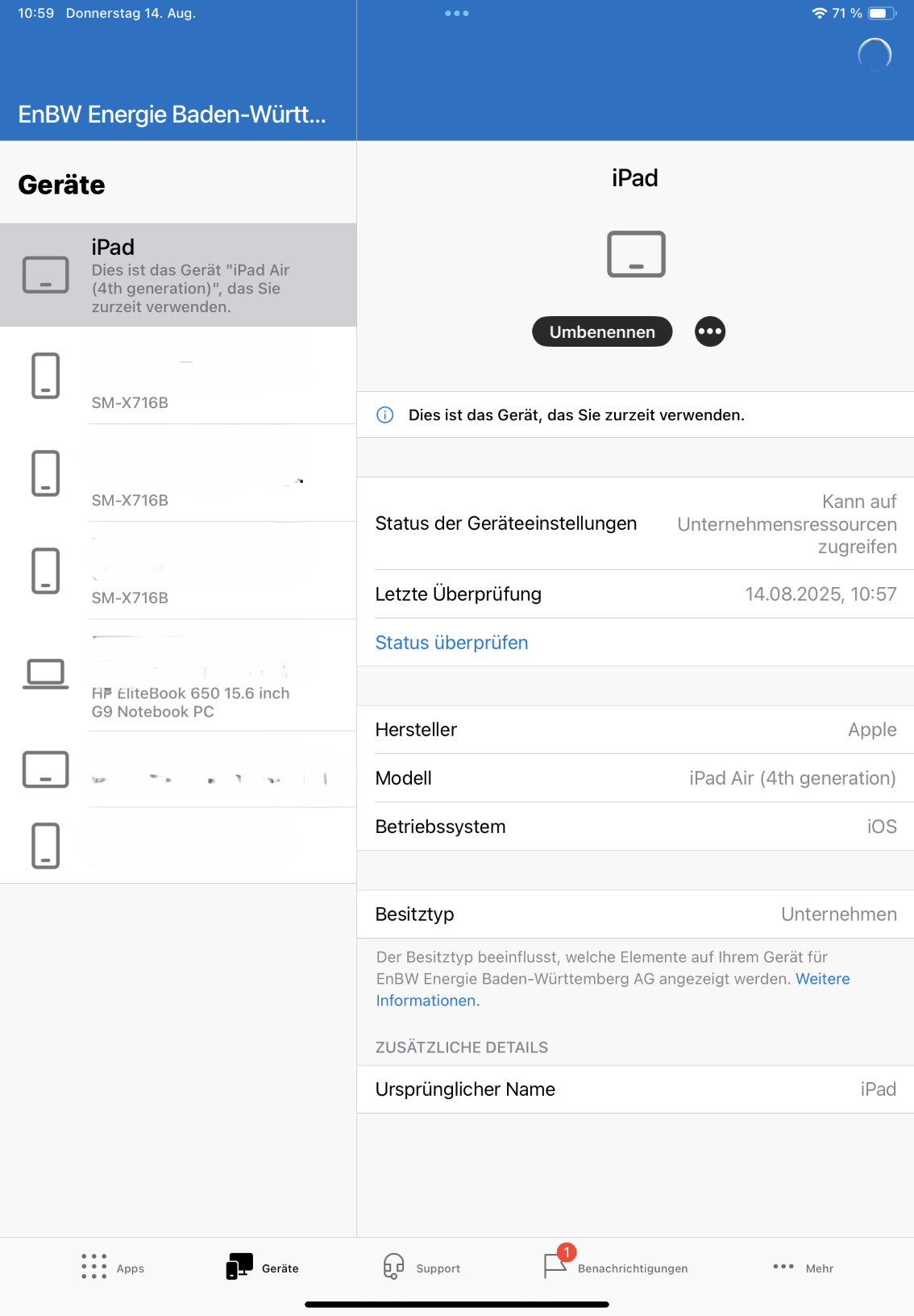Click the laptop icon for HP EliteBook
This screenshot has width=914, height=1316.
tap(45, 674)
